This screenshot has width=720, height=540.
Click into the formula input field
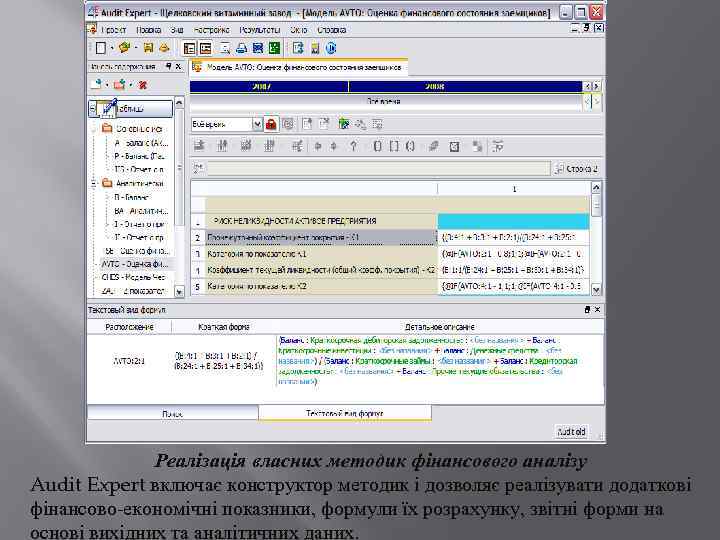click(378, 169)
